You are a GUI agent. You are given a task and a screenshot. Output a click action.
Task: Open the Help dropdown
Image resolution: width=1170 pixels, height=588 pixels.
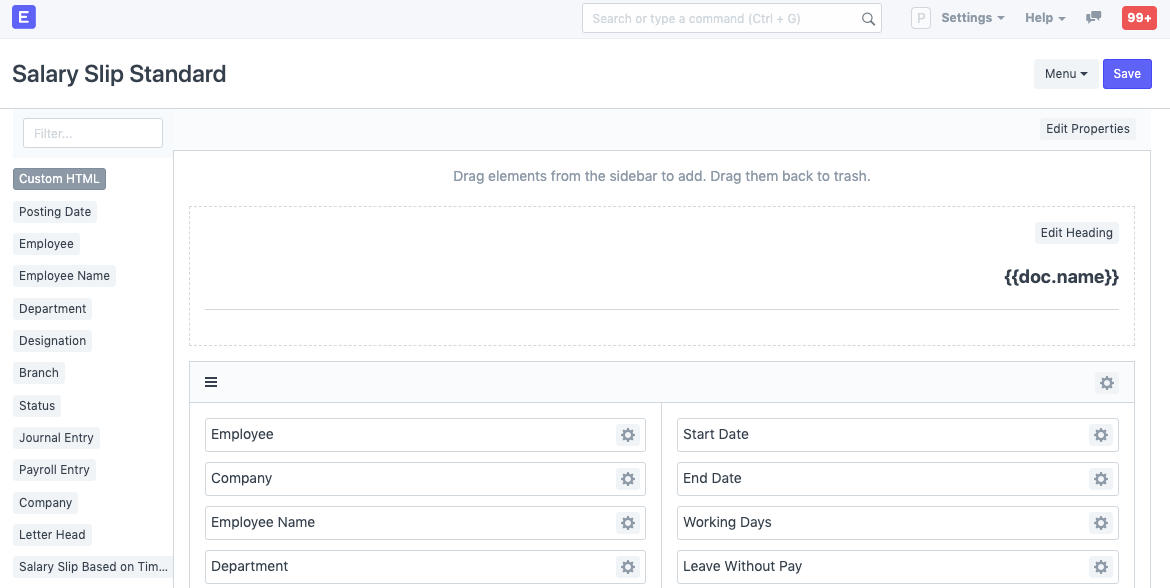1044,17
